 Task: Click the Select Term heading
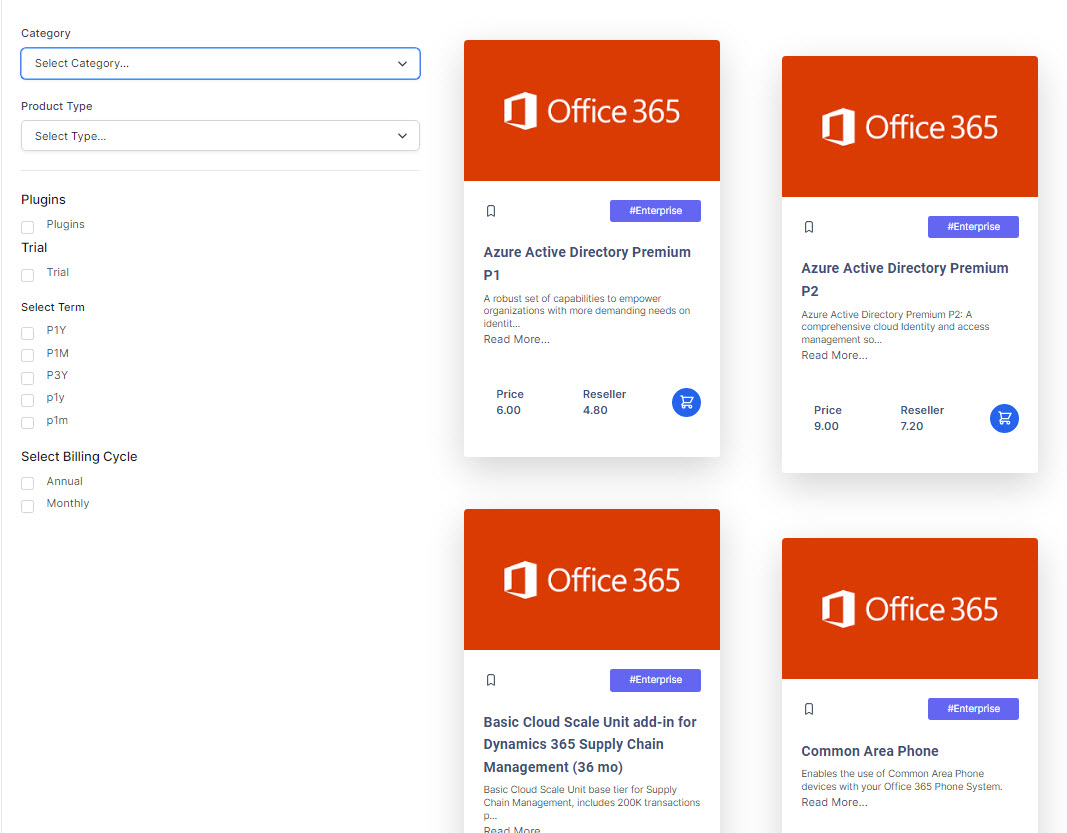(52, 307)
